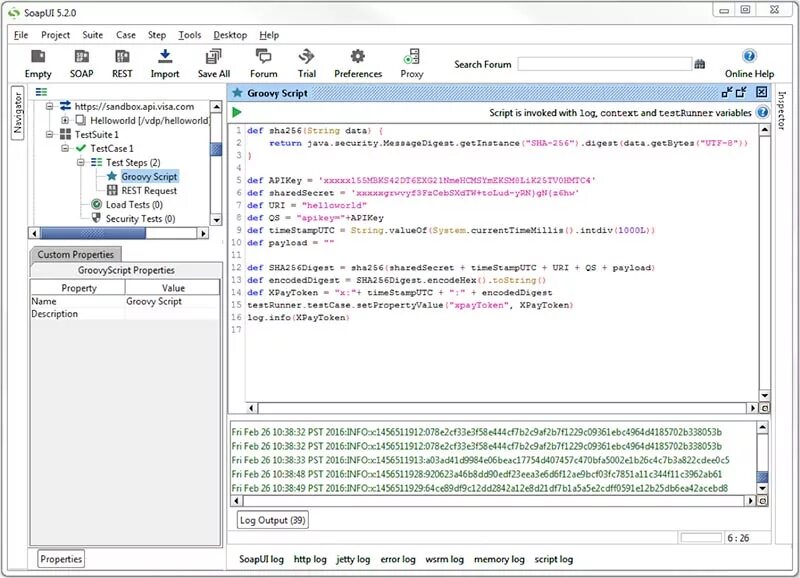Click the Value column header

(x=173, y=288)
